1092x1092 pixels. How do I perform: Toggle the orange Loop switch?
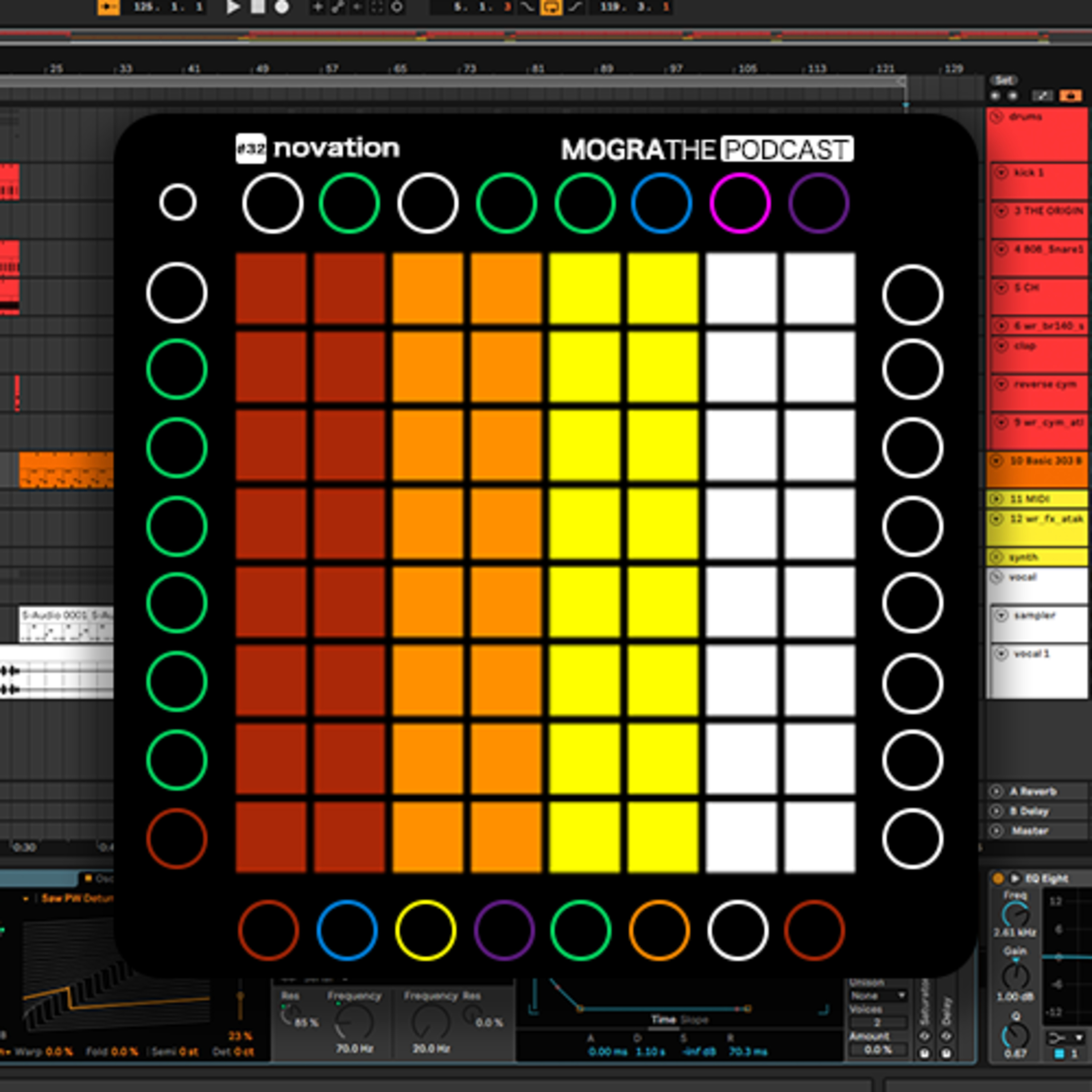click(551, 7)
